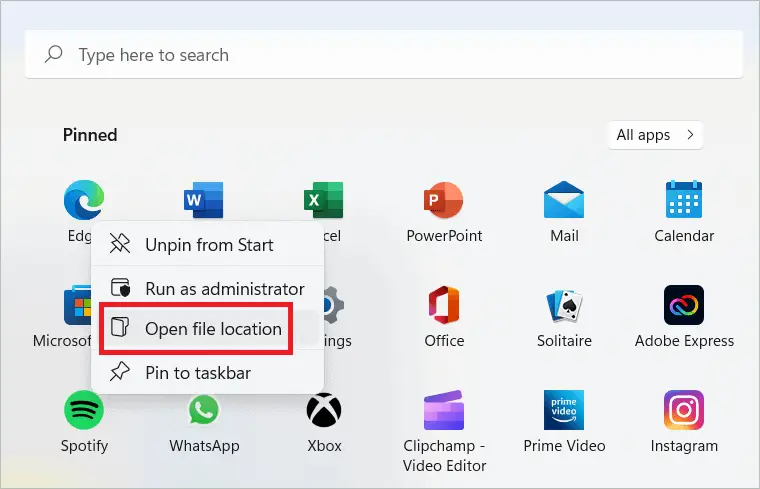Launch Adobe Express
The width and height of the screenshot is (760, 489).
point(684,305)
